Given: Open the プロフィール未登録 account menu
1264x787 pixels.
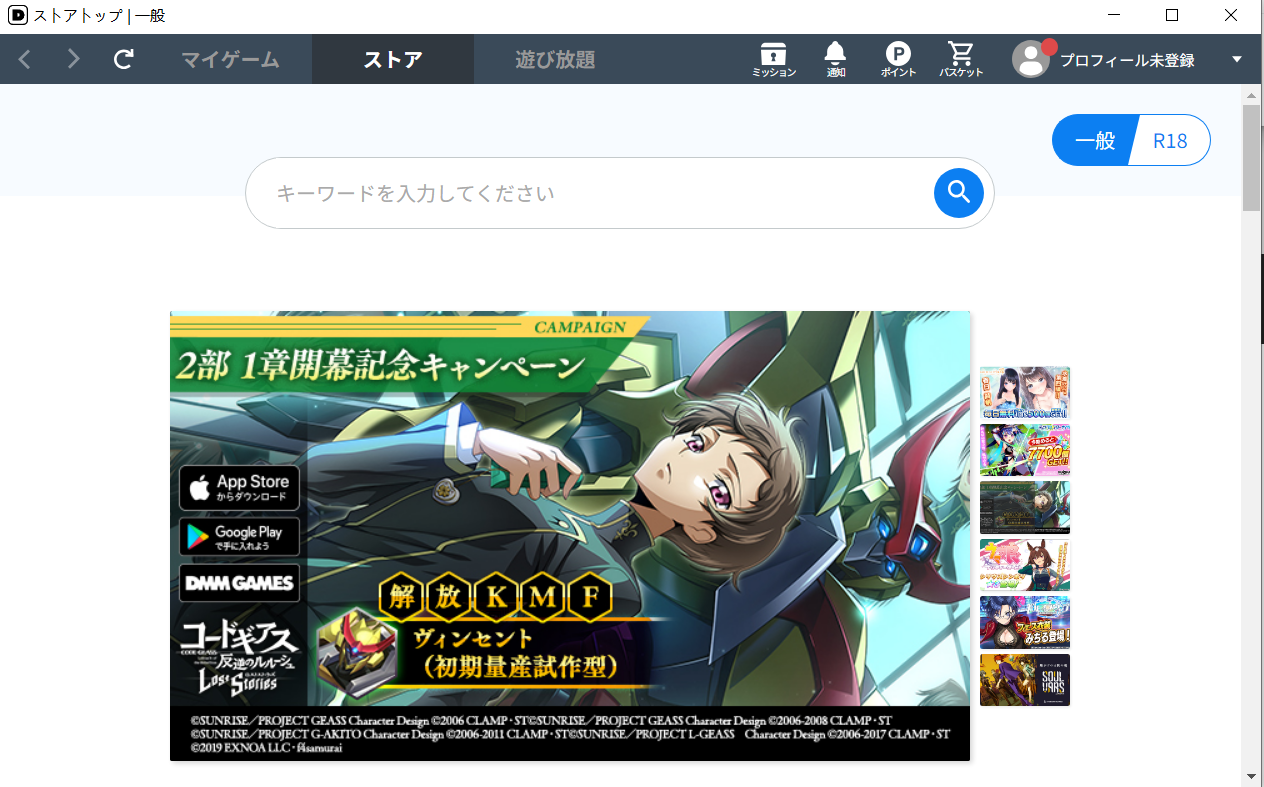Looking at the screenshot, I should (x=1127, y=60).
